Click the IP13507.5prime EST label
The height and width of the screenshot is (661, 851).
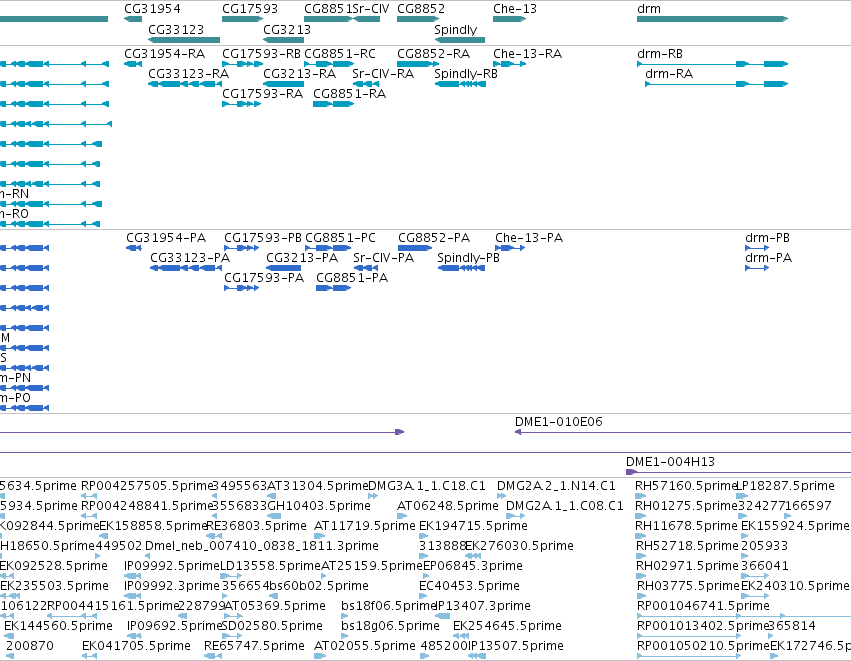coord(516,646)
